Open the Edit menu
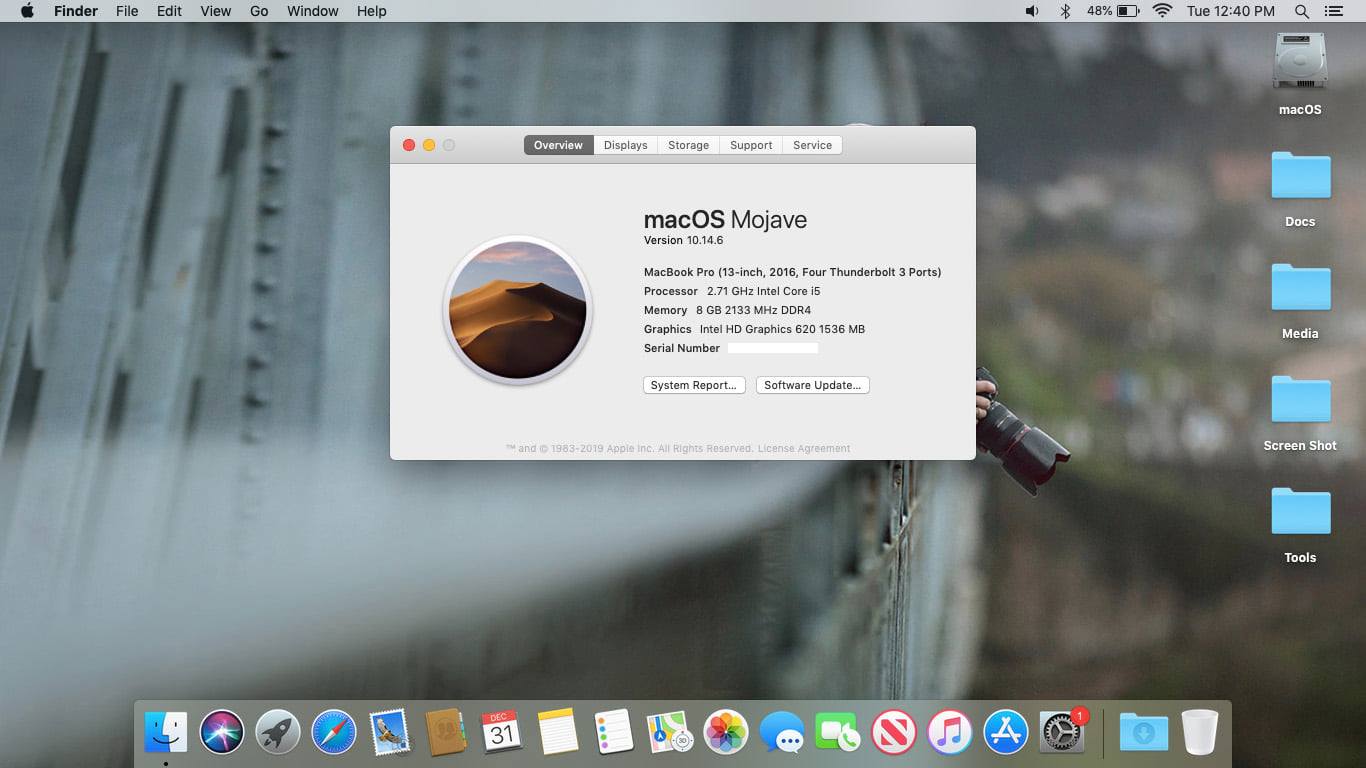Image resolution: width=1366 pixels, height=768 pixels. tap(169, 11)
